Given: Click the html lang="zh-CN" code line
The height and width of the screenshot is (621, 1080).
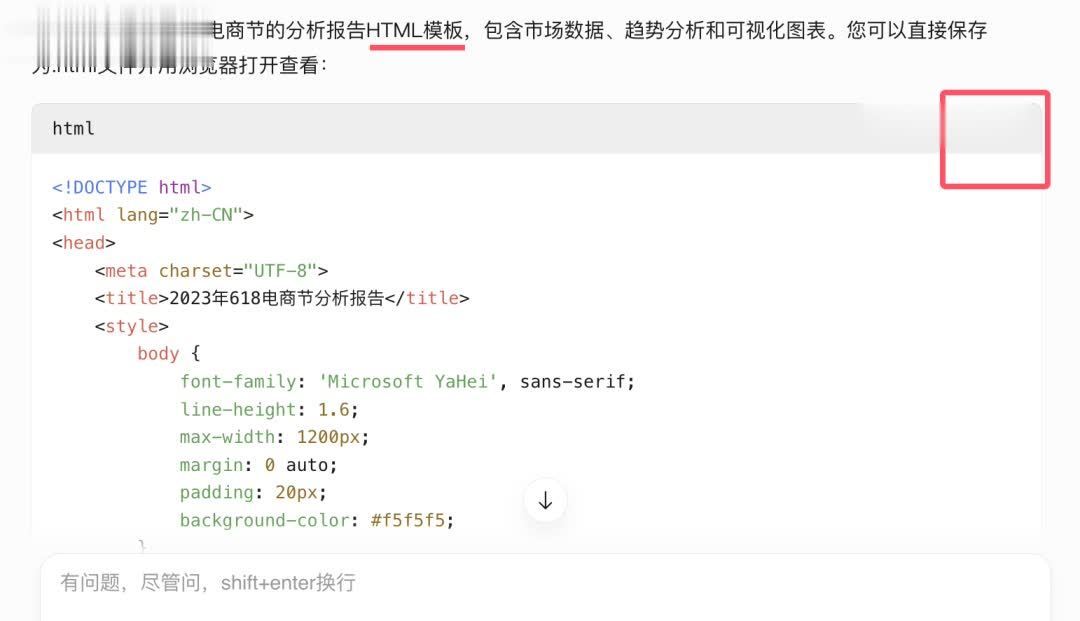Looking at the screenshot, I should pos(153,214).
